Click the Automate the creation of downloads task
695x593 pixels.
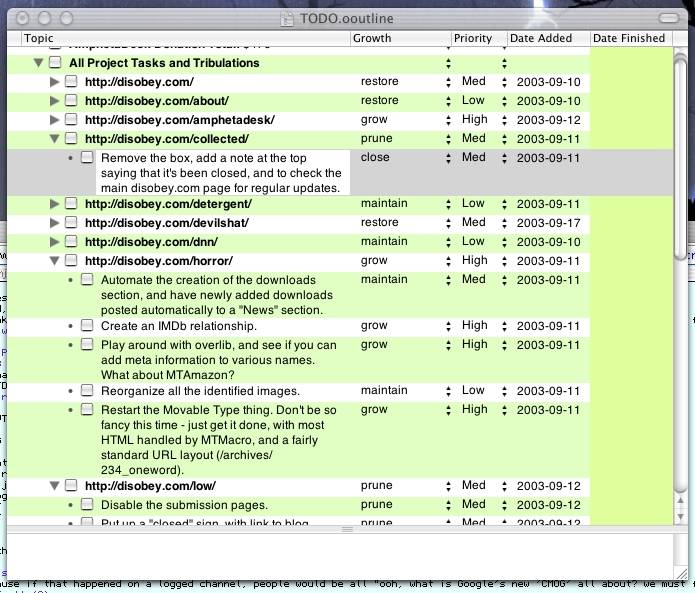coord(217,295)
